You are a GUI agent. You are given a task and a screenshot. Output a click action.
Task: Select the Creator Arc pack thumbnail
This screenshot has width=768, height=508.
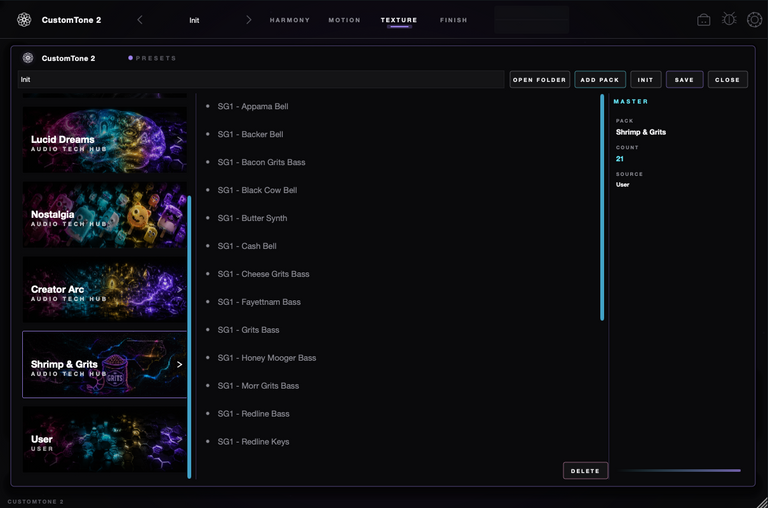104,290
